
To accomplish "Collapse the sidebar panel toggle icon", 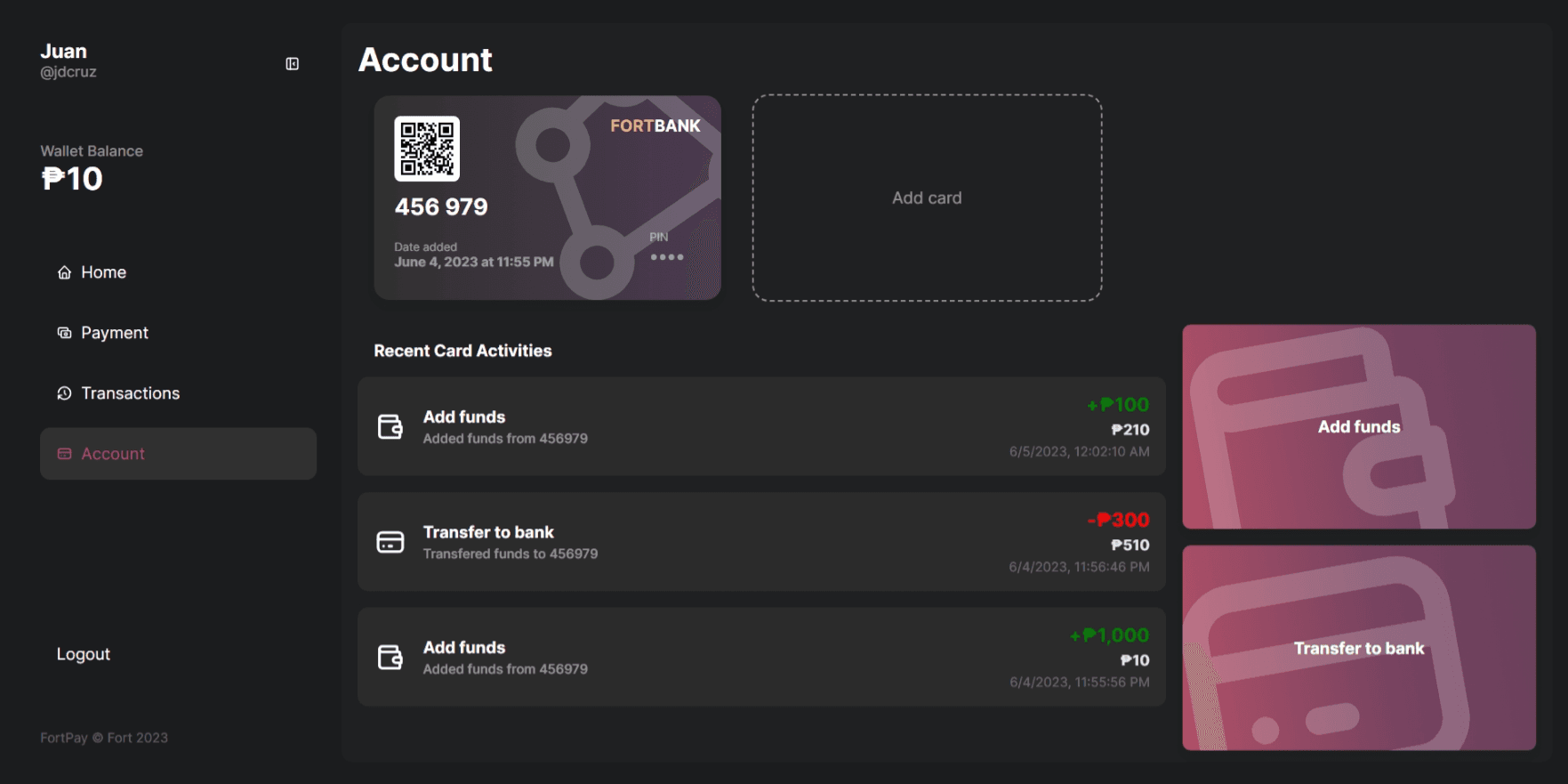I will 292,64.
